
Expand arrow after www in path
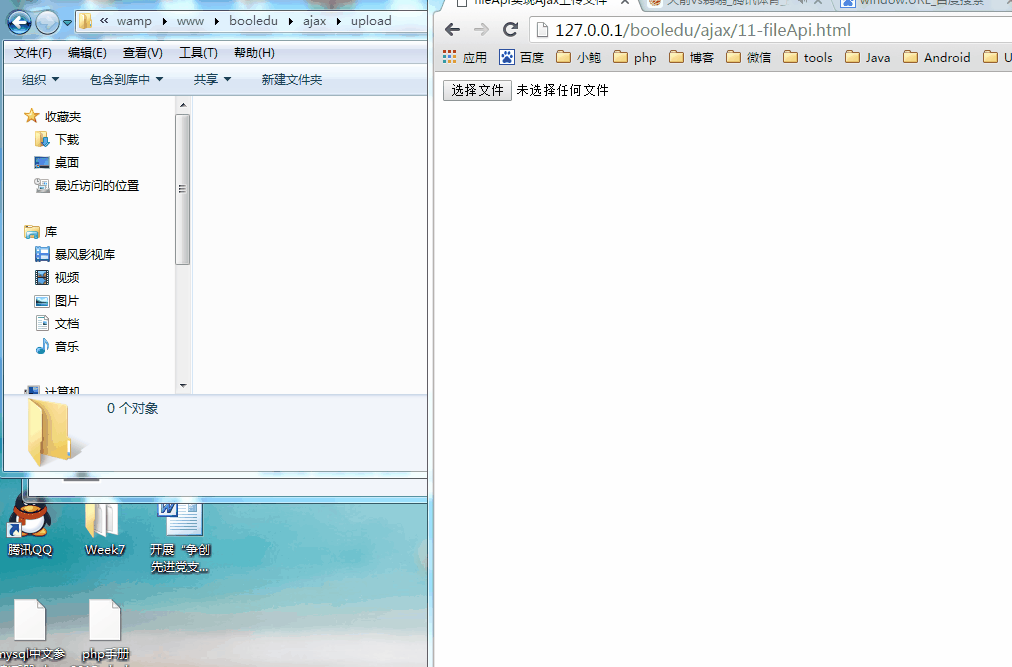coord(217,21)
